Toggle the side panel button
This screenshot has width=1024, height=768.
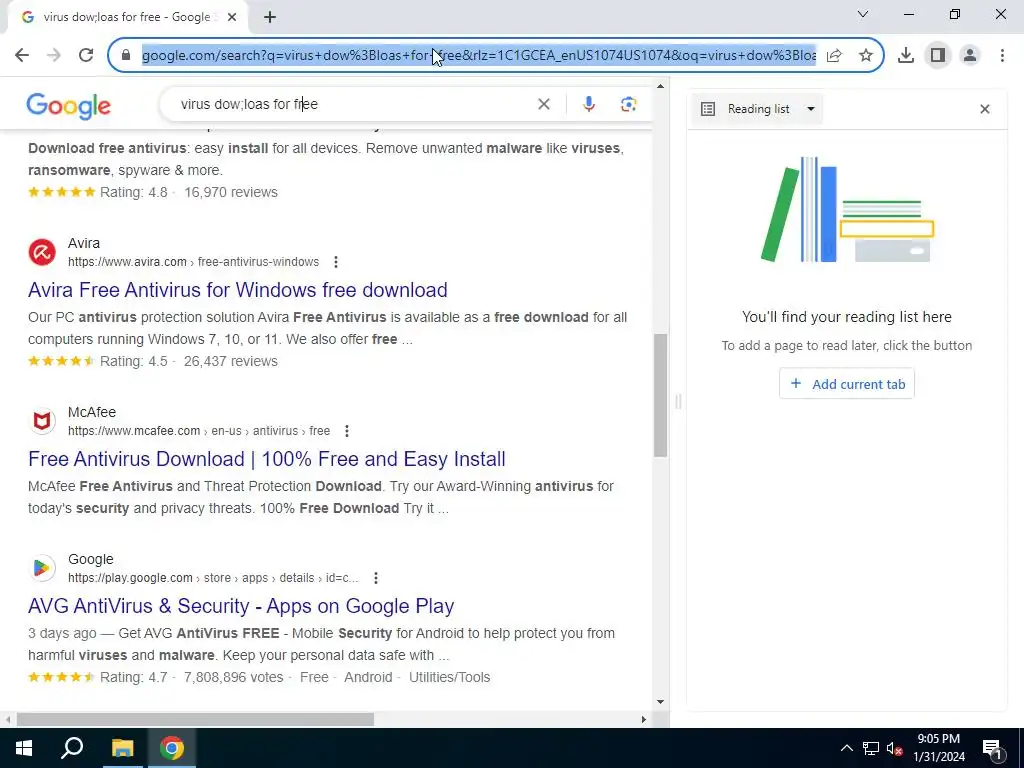point(938,56)
